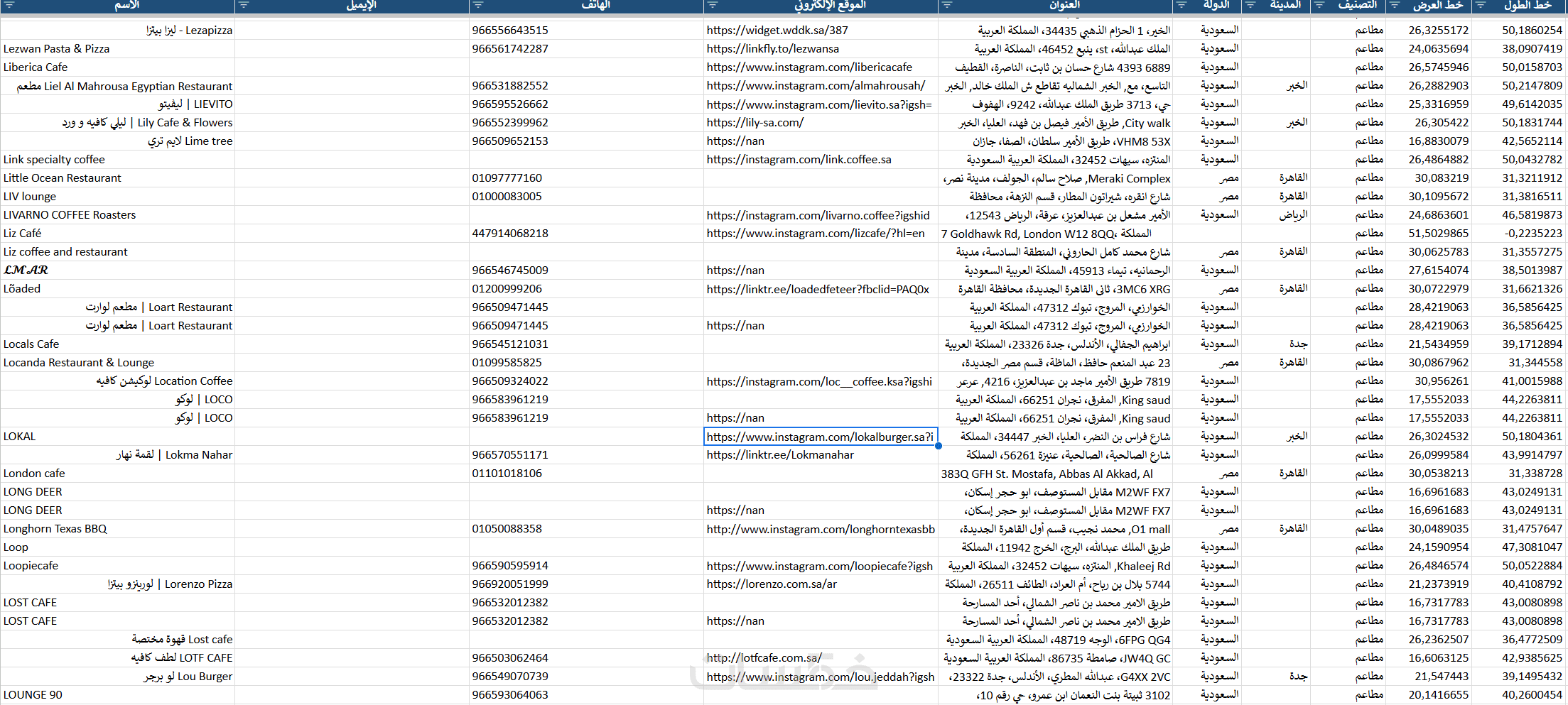Select the LIVARNO COFFEE Roasters name cell

point(118,215)
